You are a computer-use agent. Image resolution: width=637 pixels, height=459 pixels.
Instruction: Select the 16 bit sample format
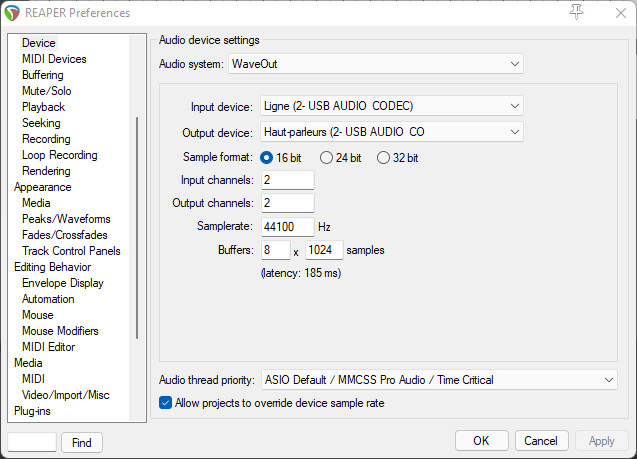[267, 157]
